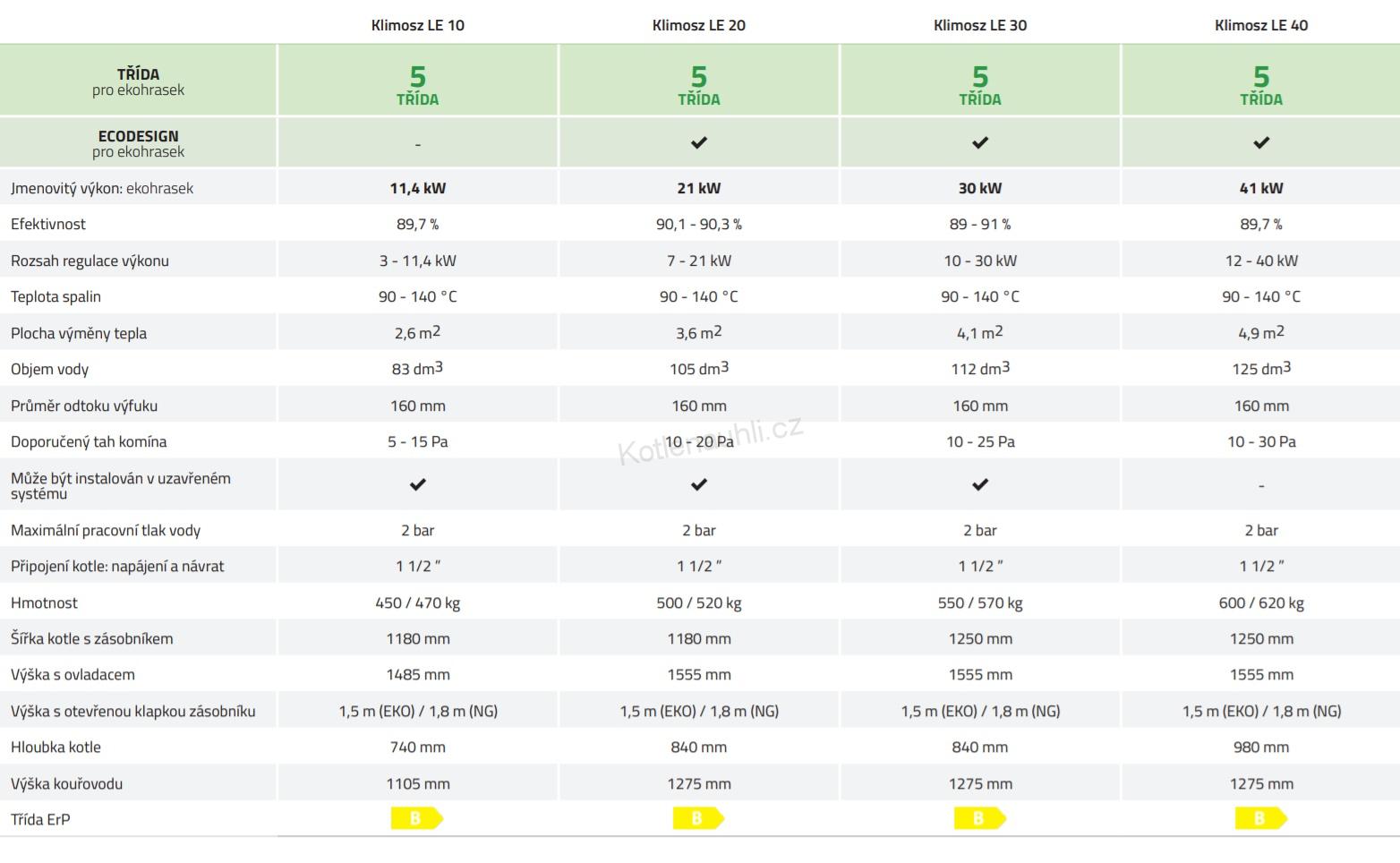The image size is (1400, 863).
Task: Click the Klimosz LE 40 column heading
Action: click(x=1261, y=25)
